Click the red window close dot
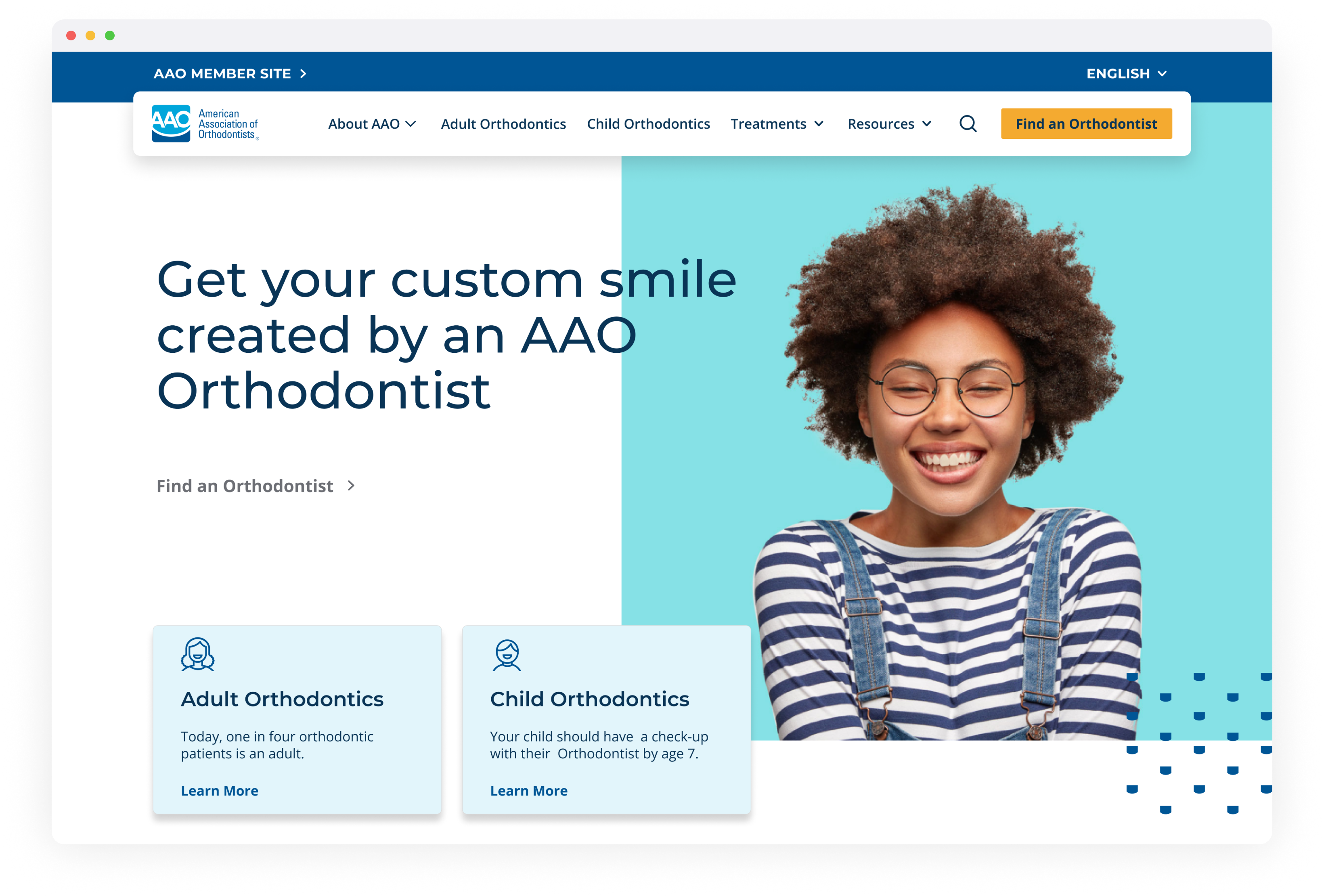Image resolution: width=1324 pixels, height=896 pixels. coord(71,36)
